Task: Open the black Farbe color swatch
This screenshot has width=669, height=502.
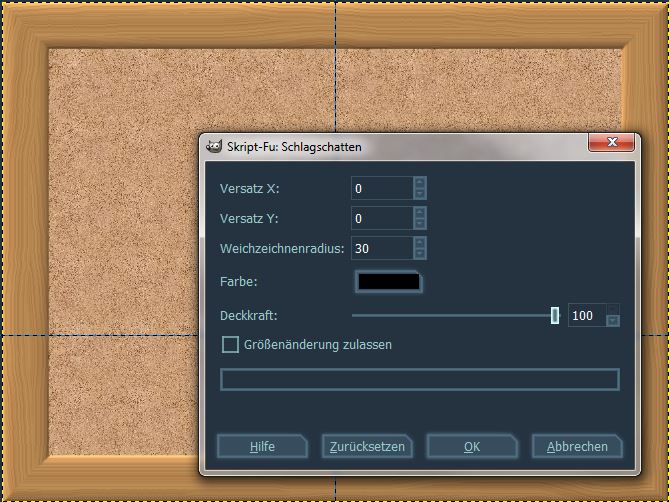Action: pos(389,282)
